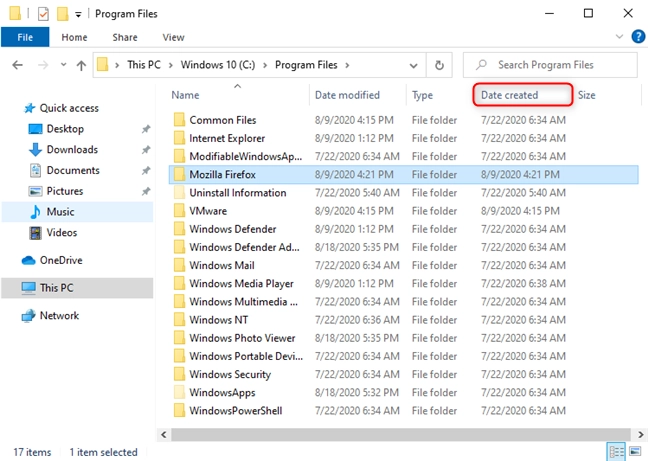Image resolution: width=648 pixels, height=461 pixels.
Task: Open the address bar history dropdown
Action: click(413, 65)
